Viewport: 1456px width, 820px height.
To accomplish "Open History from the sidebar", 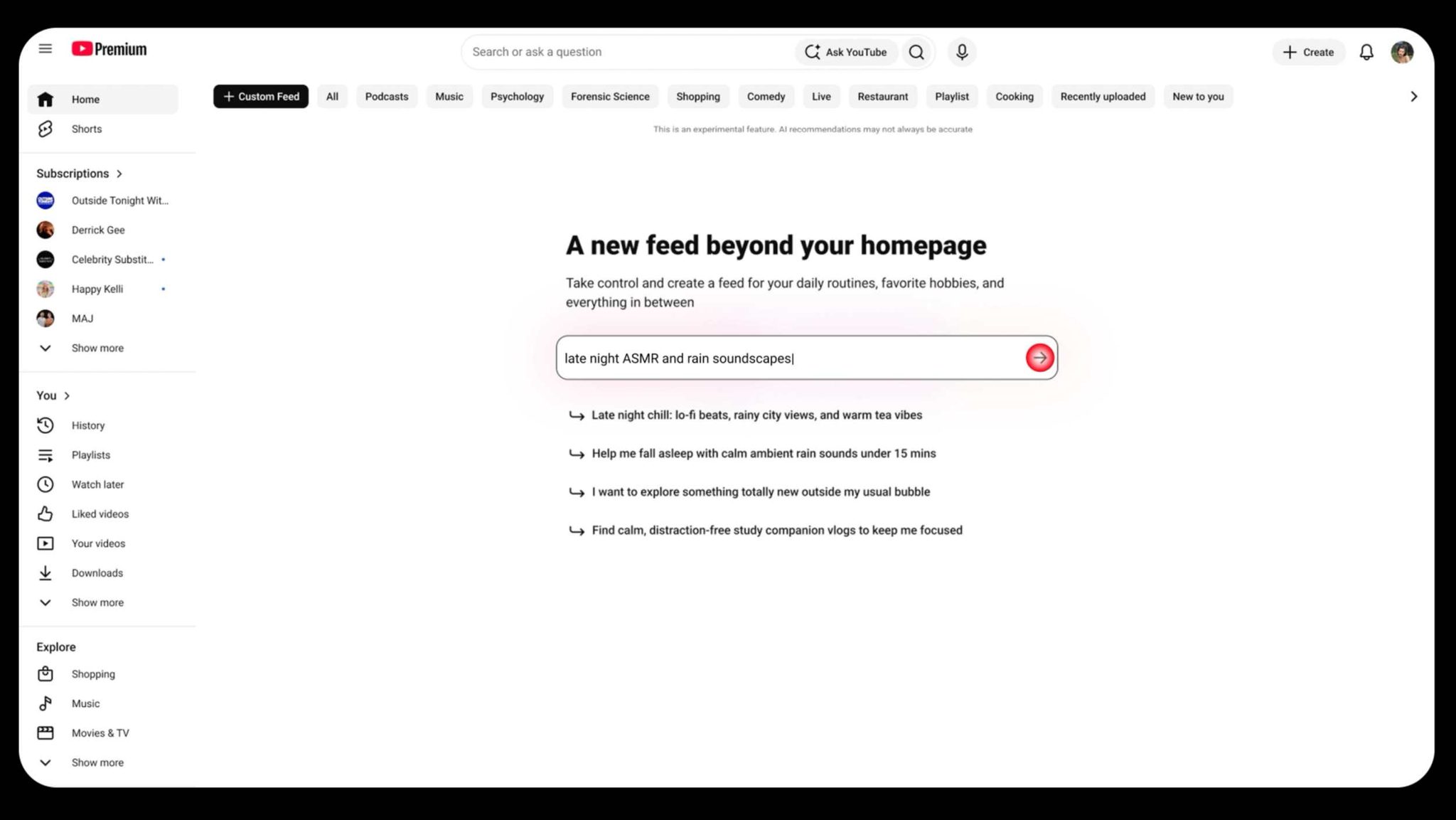I will 103,425.
